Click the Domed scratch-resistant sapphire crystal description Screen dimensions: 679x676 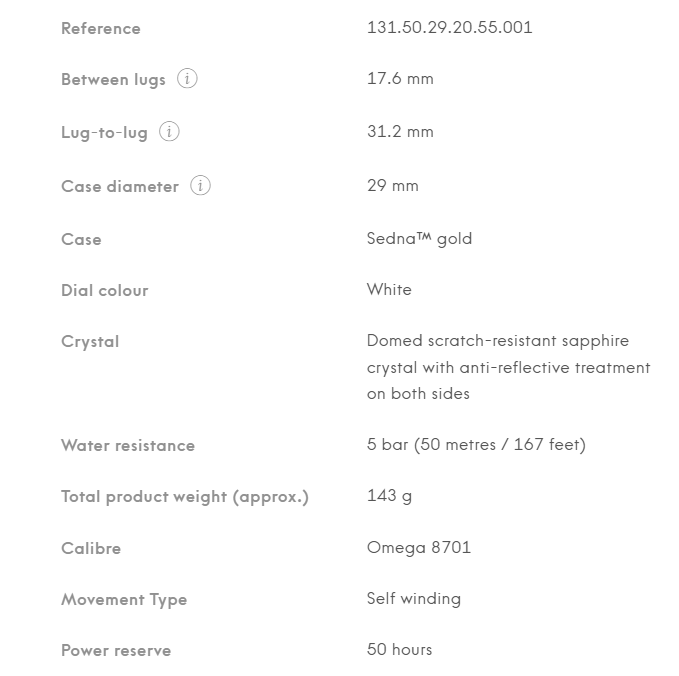[x=508, y=367]
